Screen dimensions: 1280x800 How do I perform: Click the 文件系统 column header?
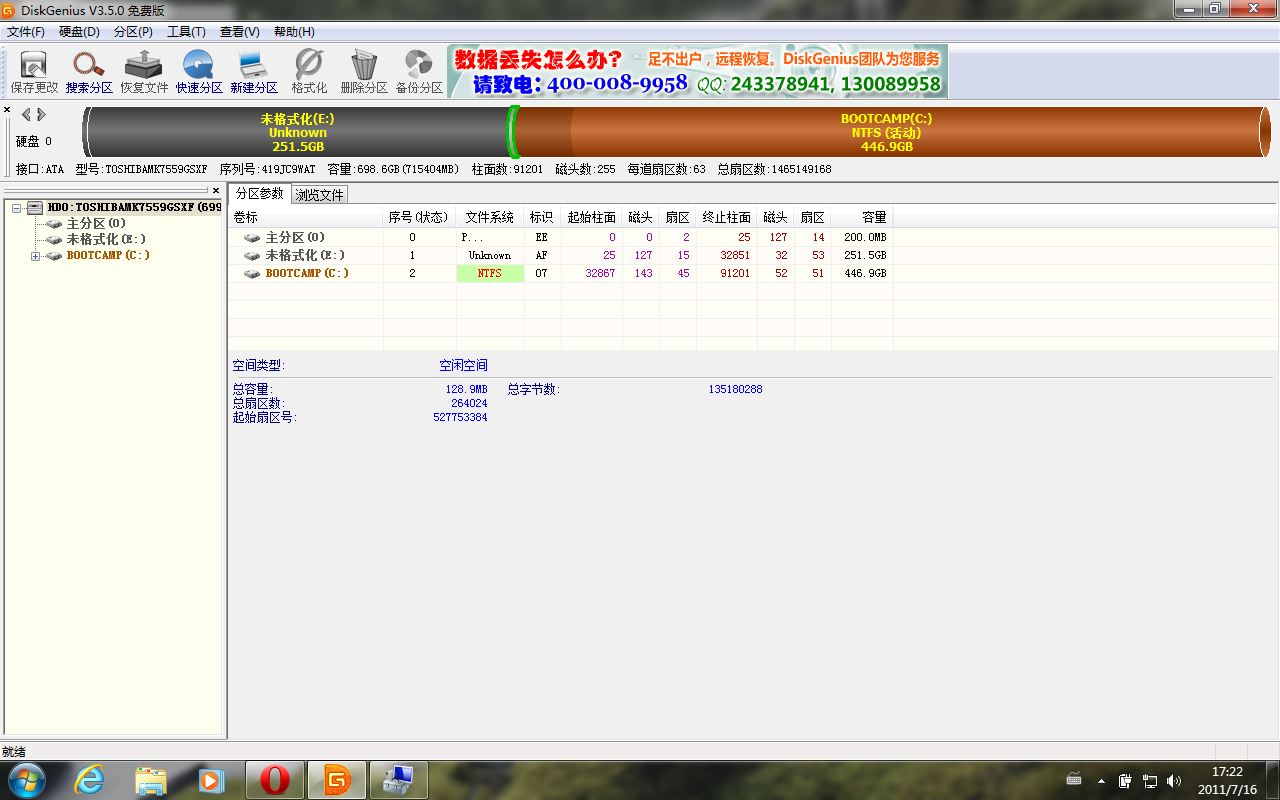(490, 217)
